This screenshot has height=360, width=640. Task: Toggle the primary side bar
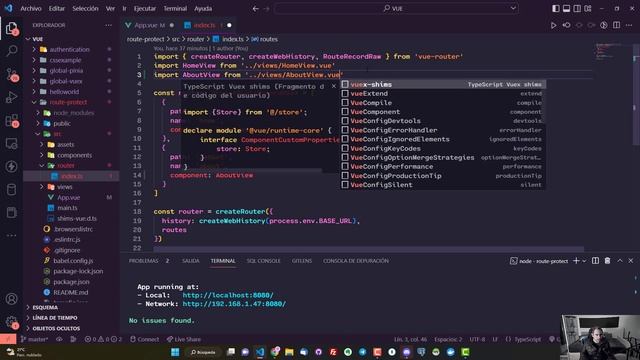(556, 8)
